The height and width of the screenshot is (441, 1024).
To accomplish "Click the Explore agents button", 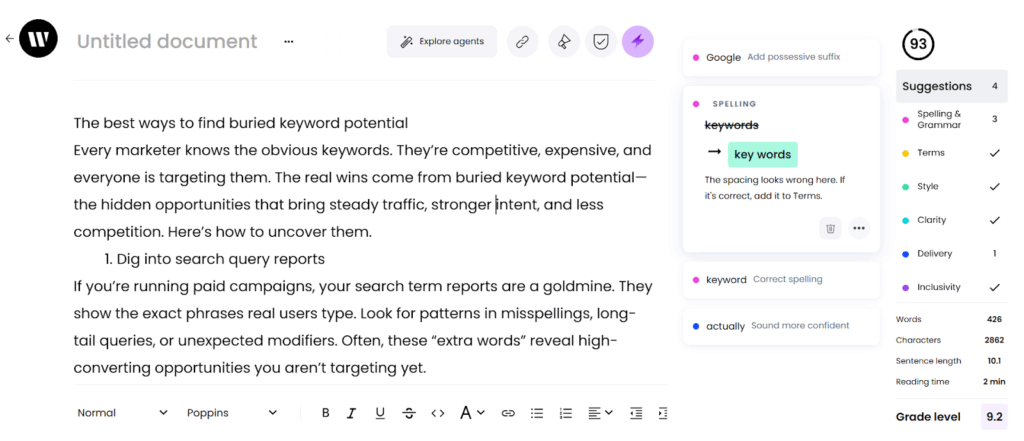I will [441, 42].
